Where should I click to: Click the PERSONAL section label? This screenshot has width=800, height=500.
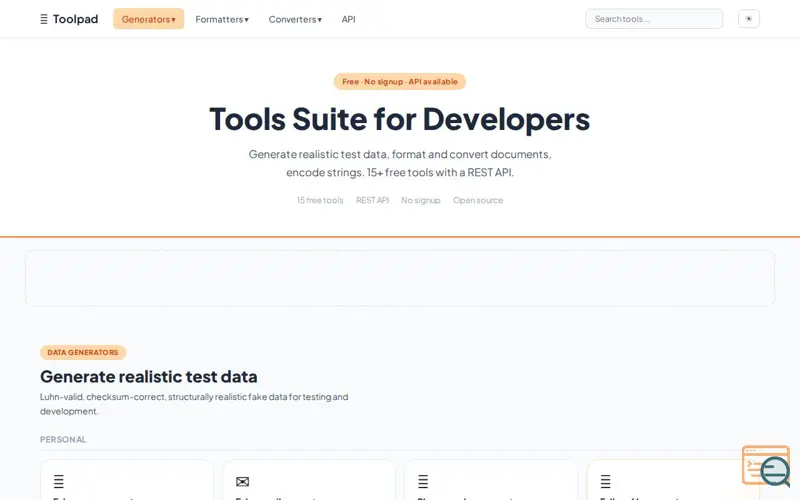click(63, 439)
